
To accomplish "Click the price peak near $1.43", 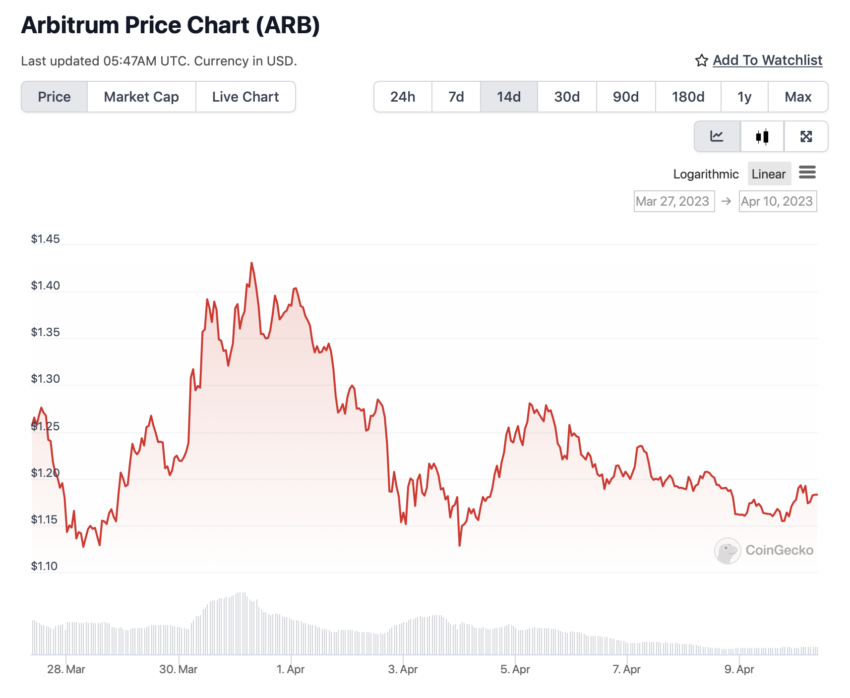I will point(252,264).
